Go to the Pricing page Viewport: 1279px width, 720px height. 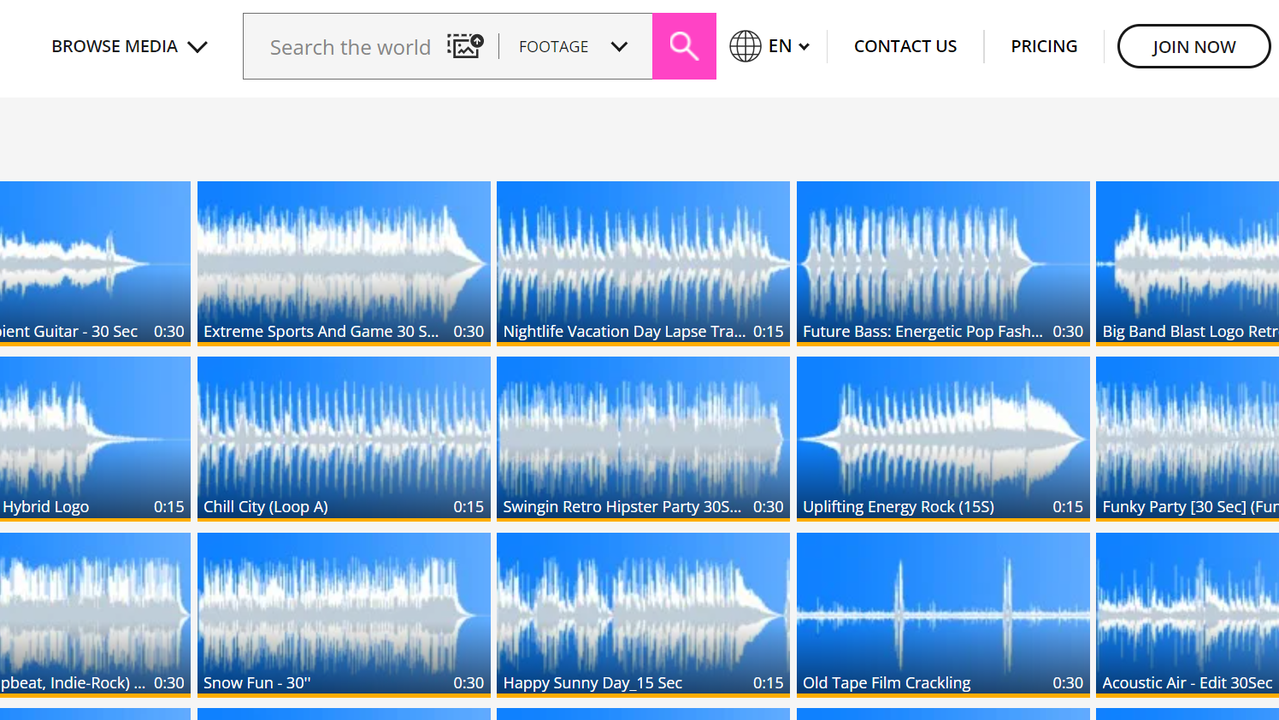coord(1044,46)
